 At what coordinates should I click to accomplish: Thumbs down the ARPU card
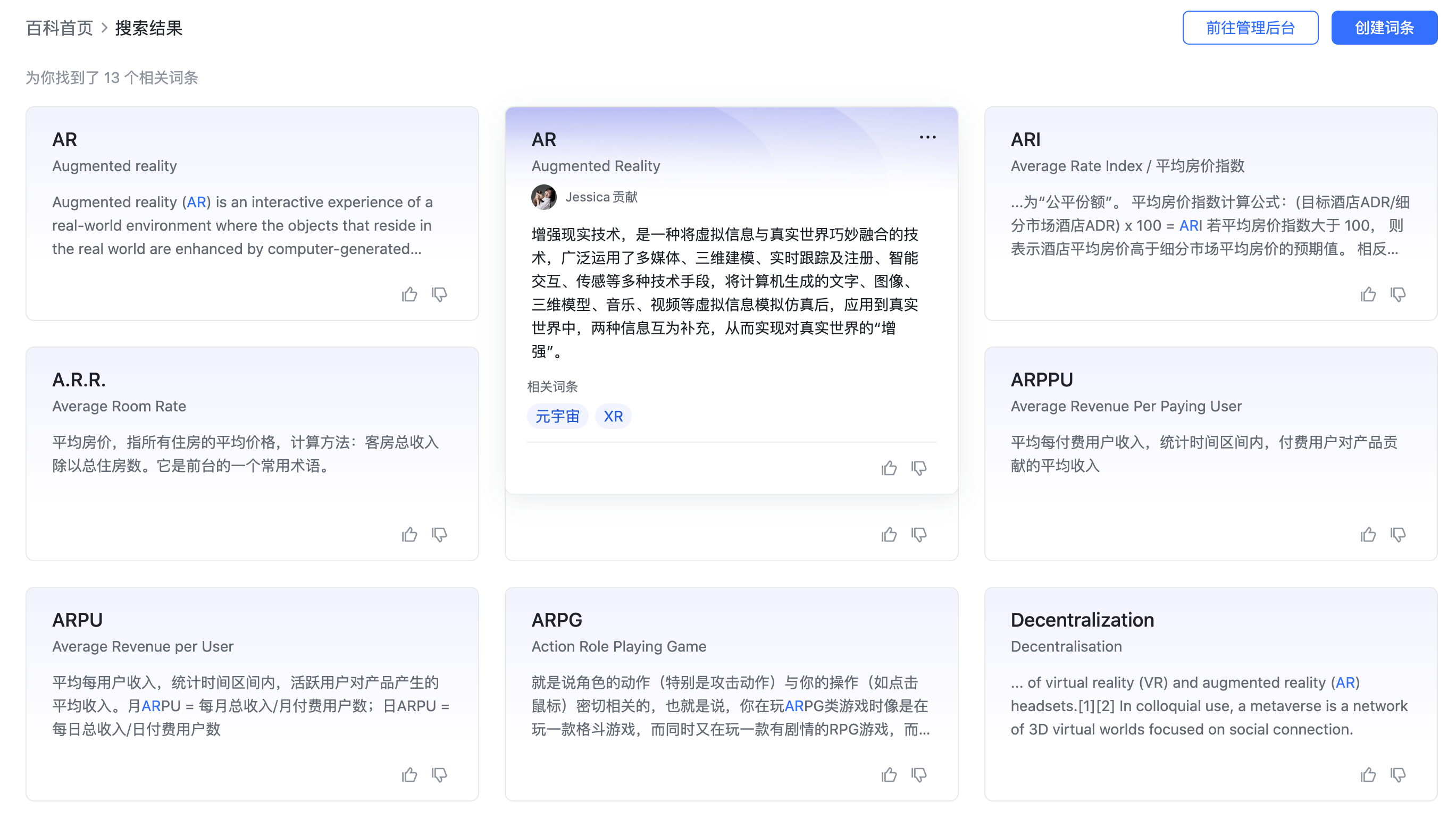439,775
